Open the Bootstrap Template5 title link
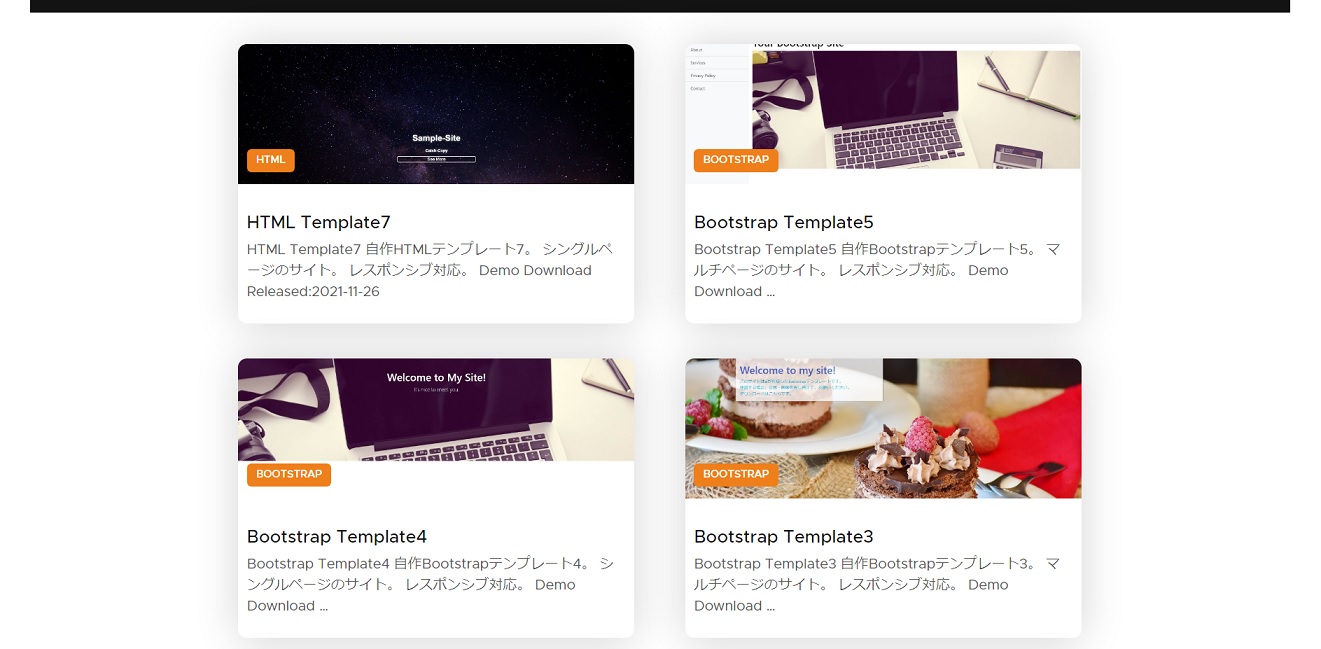 784,222
